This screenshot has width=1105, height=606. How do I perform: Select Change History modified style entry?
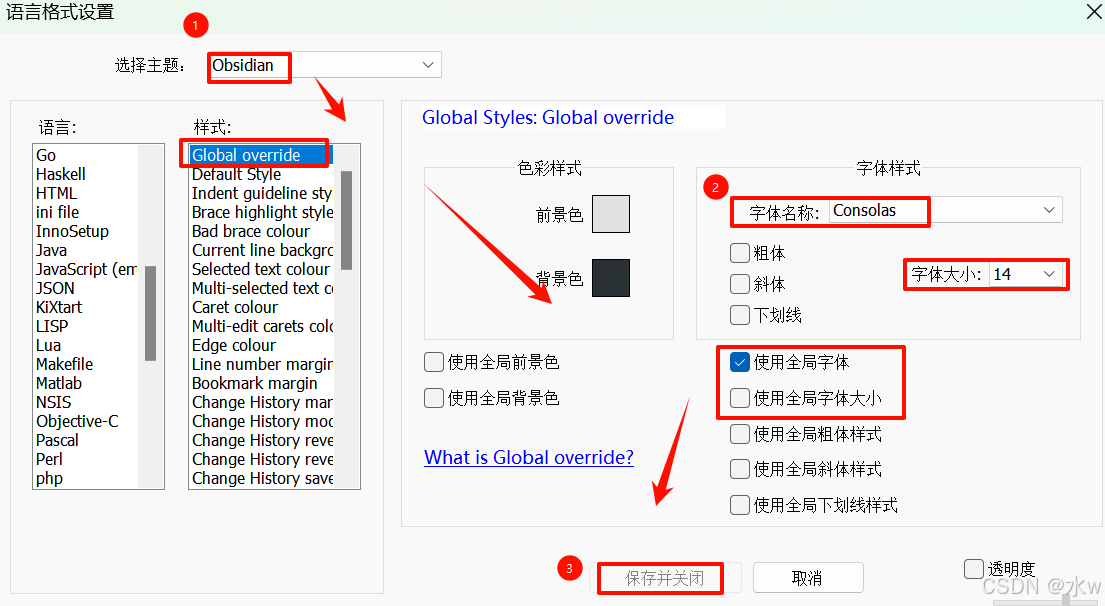(x=261, y=421)
